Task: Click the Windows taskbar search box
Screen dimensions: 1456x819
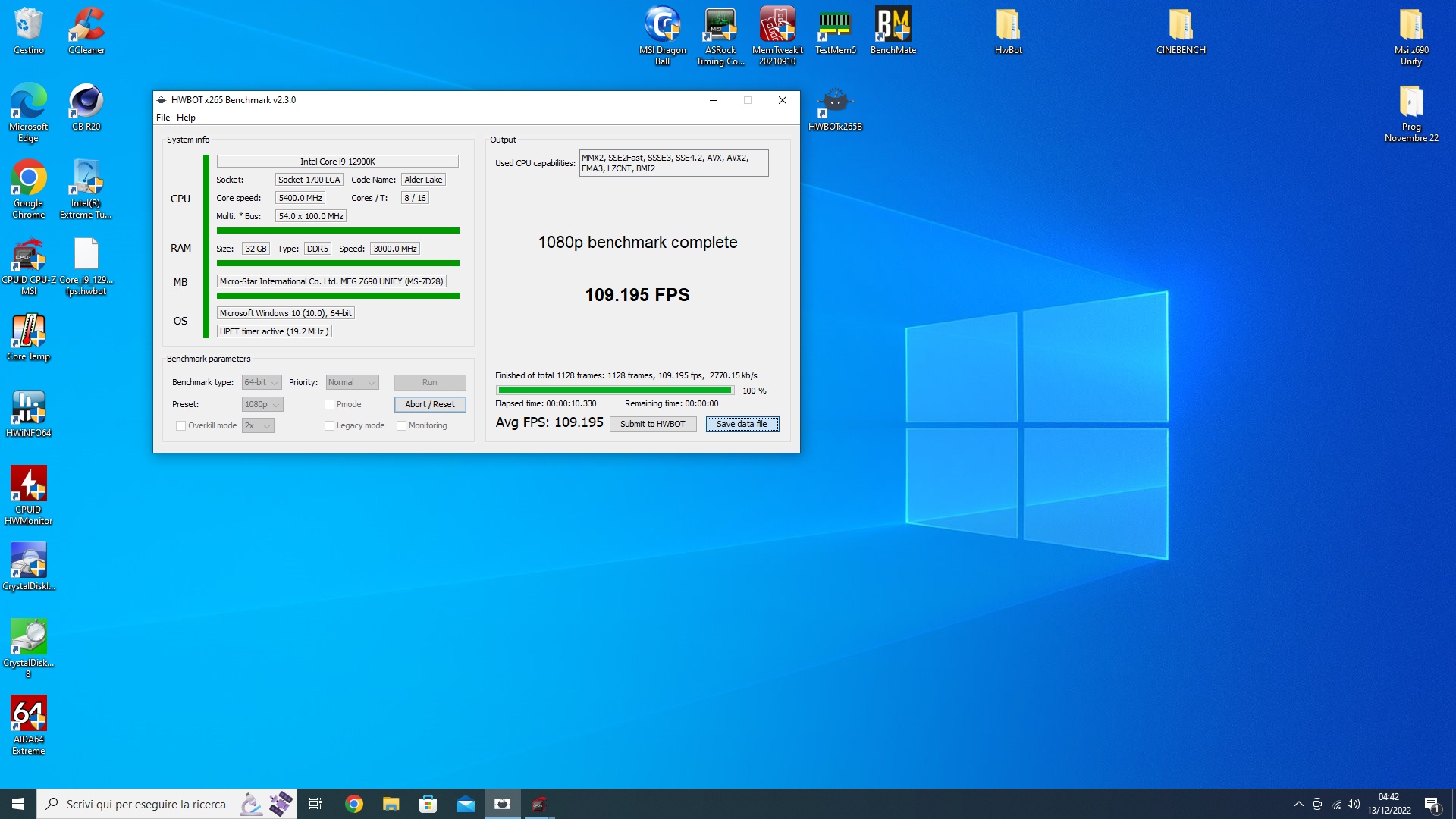Action: 167,804
